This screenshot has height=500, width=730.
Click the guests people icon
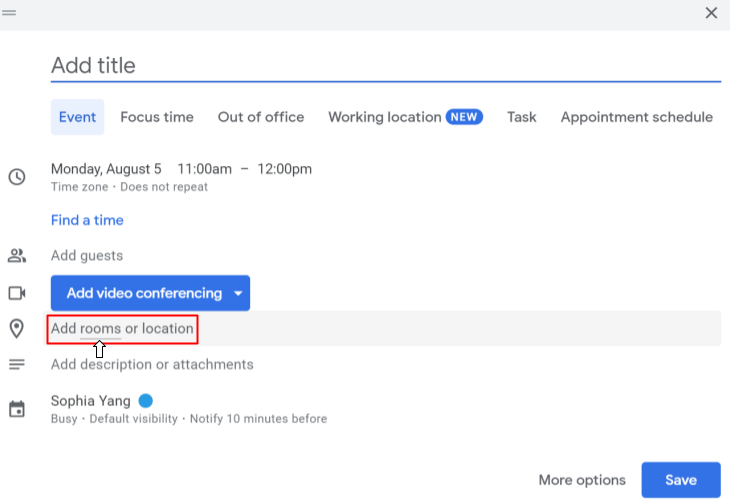[x=17, y=256]
